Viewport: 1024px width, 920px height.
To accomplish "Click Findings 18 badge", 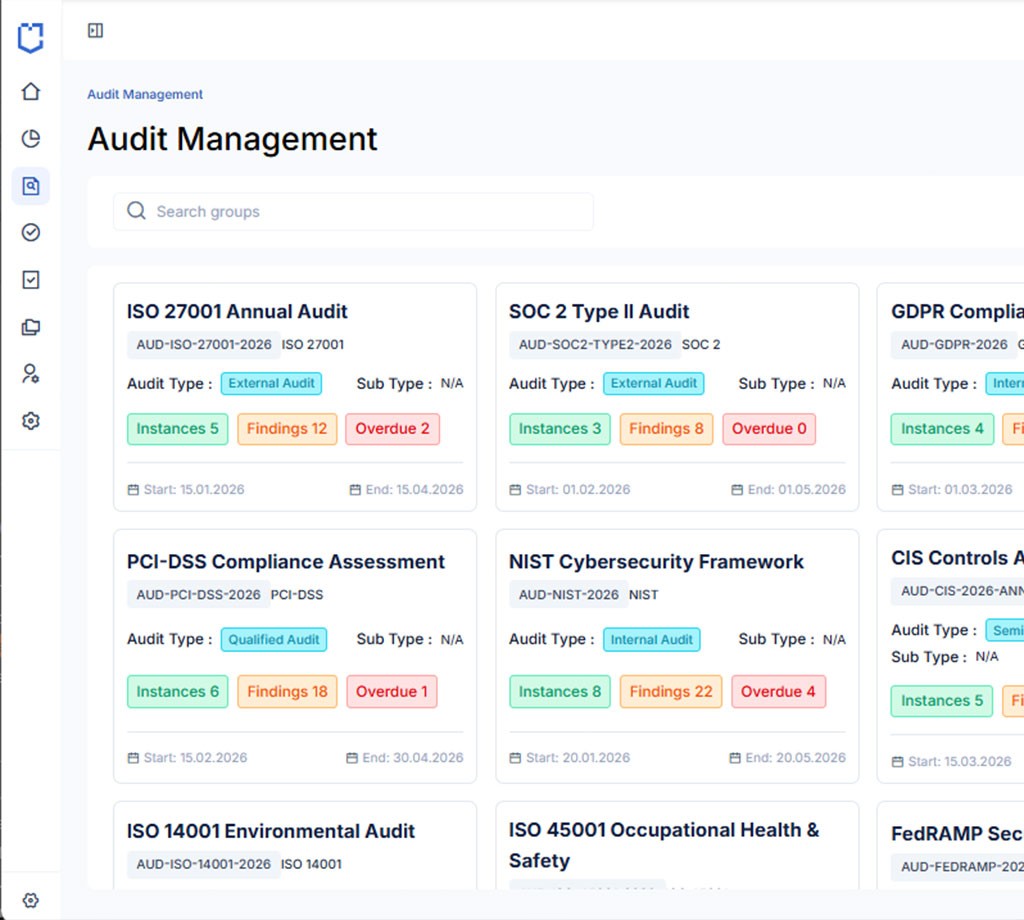I will coord(287,691).
